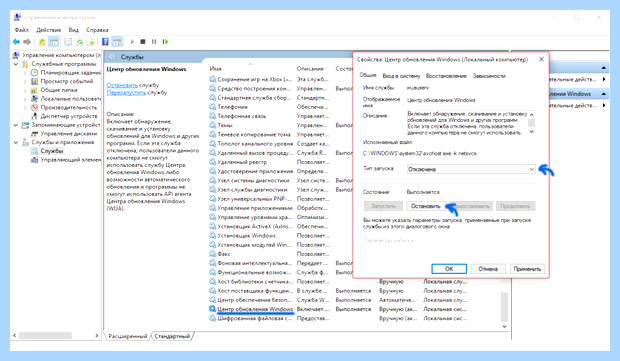The height and width of the screenshot is (361, 620).
Task: Click the Остановить службу link
Action: tap(122, 85)
